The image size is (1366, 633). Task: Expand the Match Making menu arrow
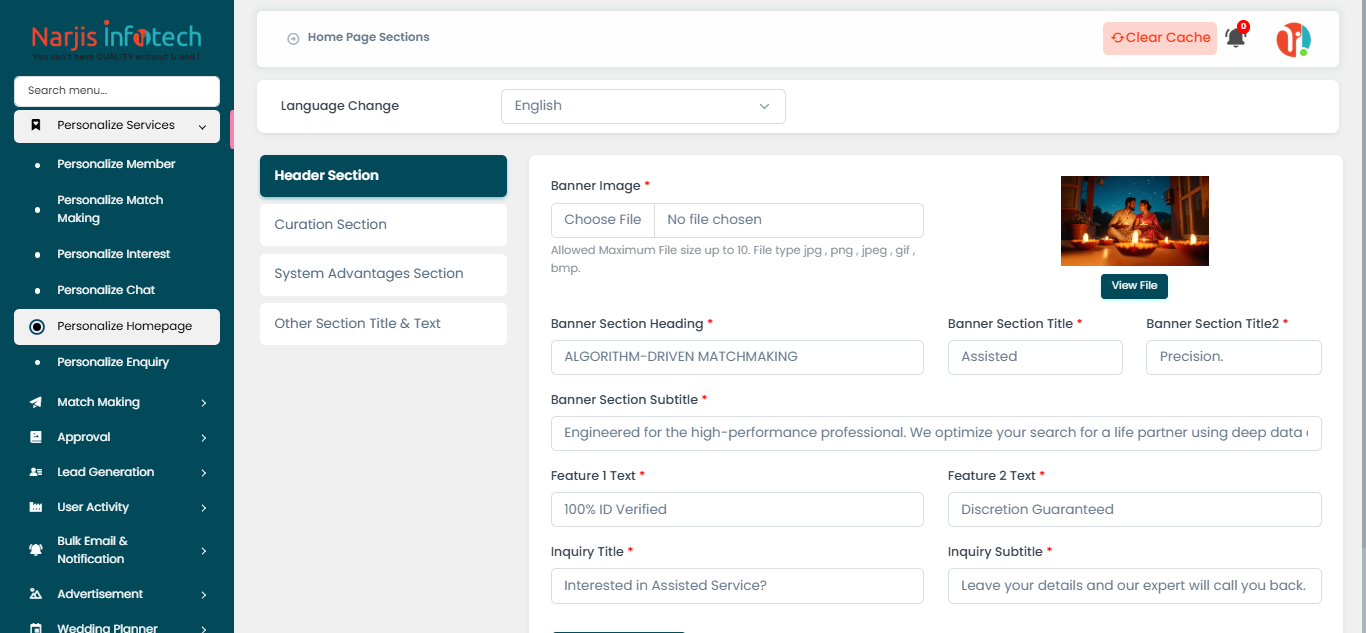tap(204, 402)
